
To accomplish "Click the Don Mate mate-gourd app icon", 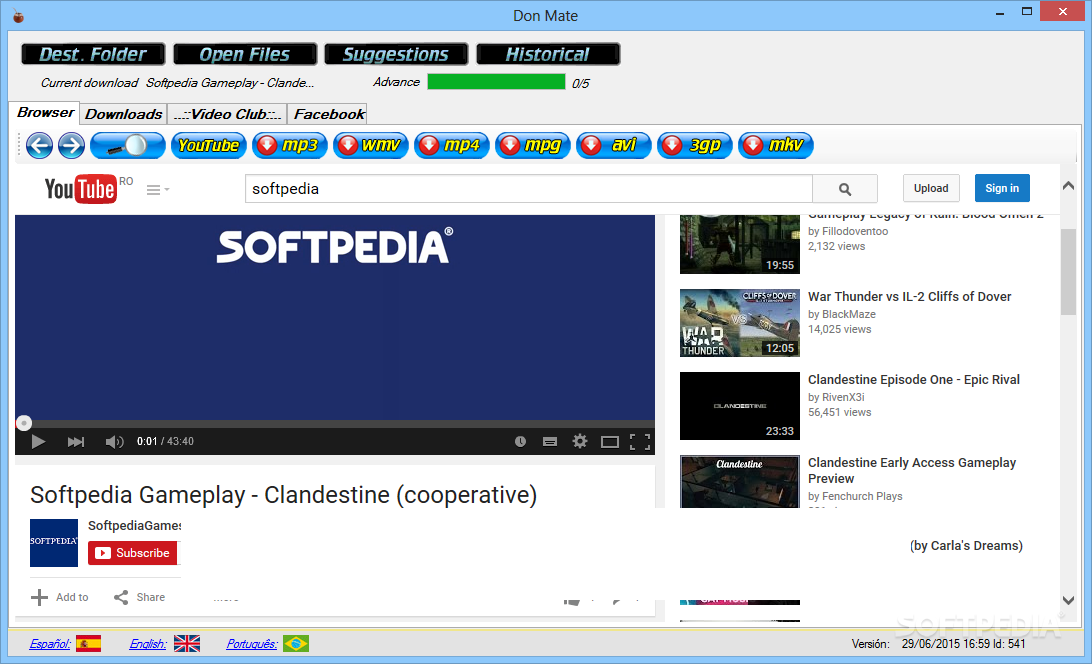I will pyautogui.click(x=19, y=16).
